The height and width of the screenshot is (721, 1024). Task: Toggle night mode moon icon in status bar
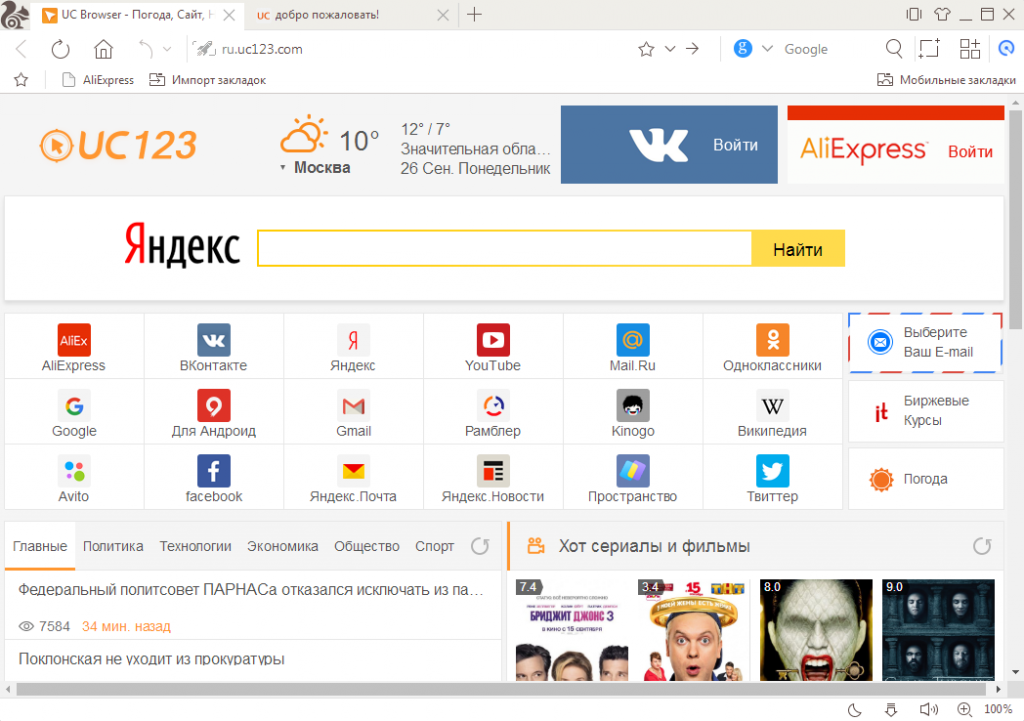(x=854, y=709)
